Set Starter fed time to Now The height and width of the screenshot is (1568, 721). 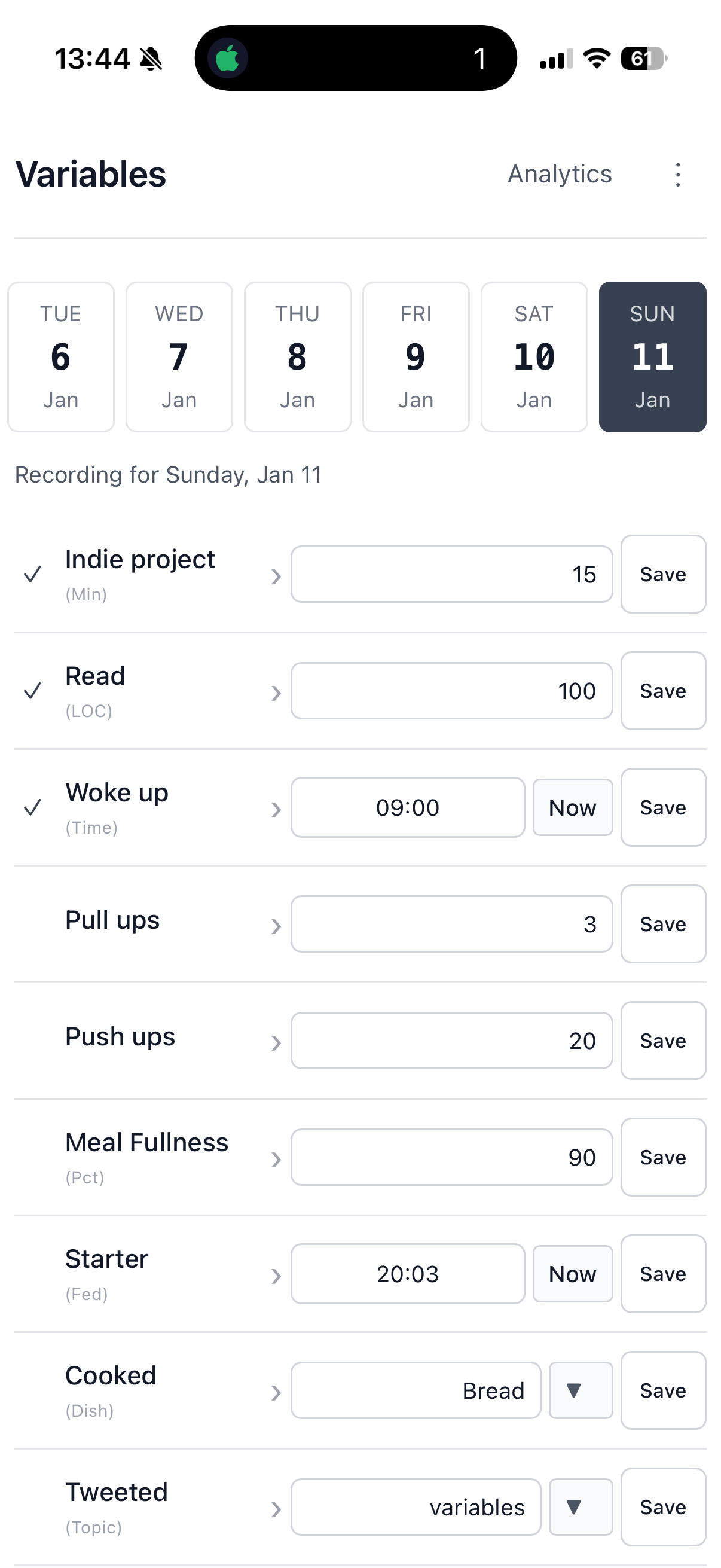pyautogui.click(x=572, y=1274)
